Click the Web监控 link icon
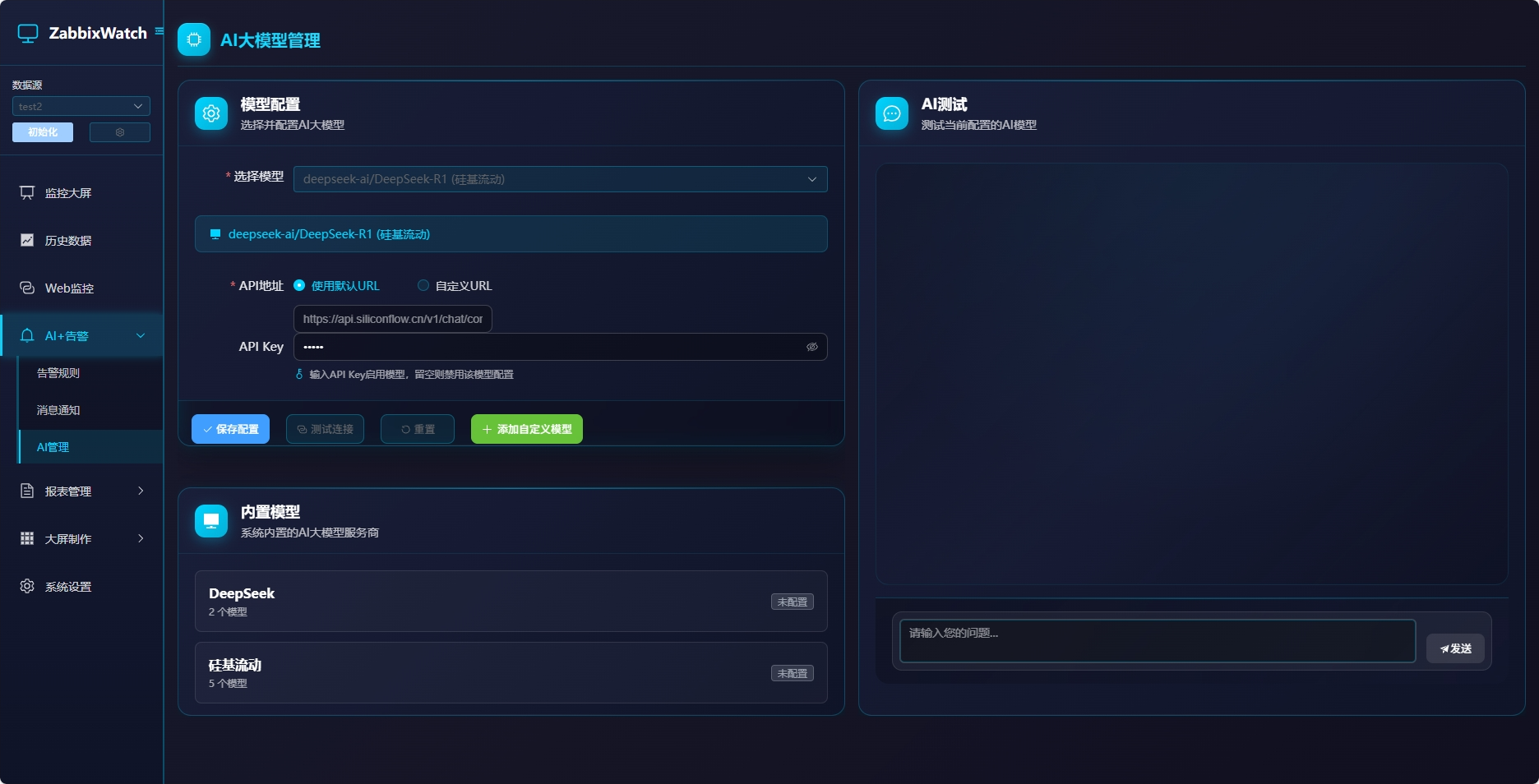This screenshot has height=784, width=1539. pyautogui.click(x=27, y=288)
